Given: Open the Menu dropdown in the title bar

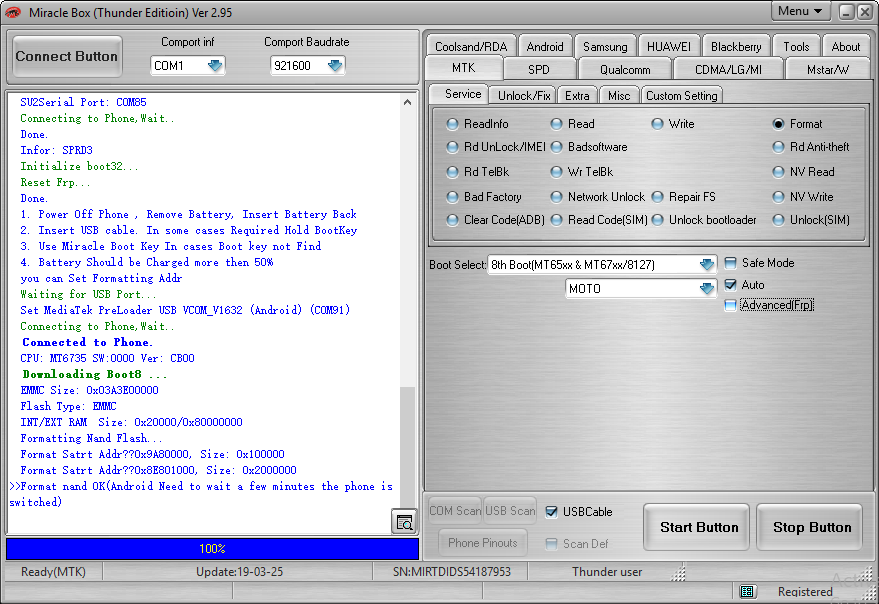Looking at the screenshot, I should pos(800,11).
